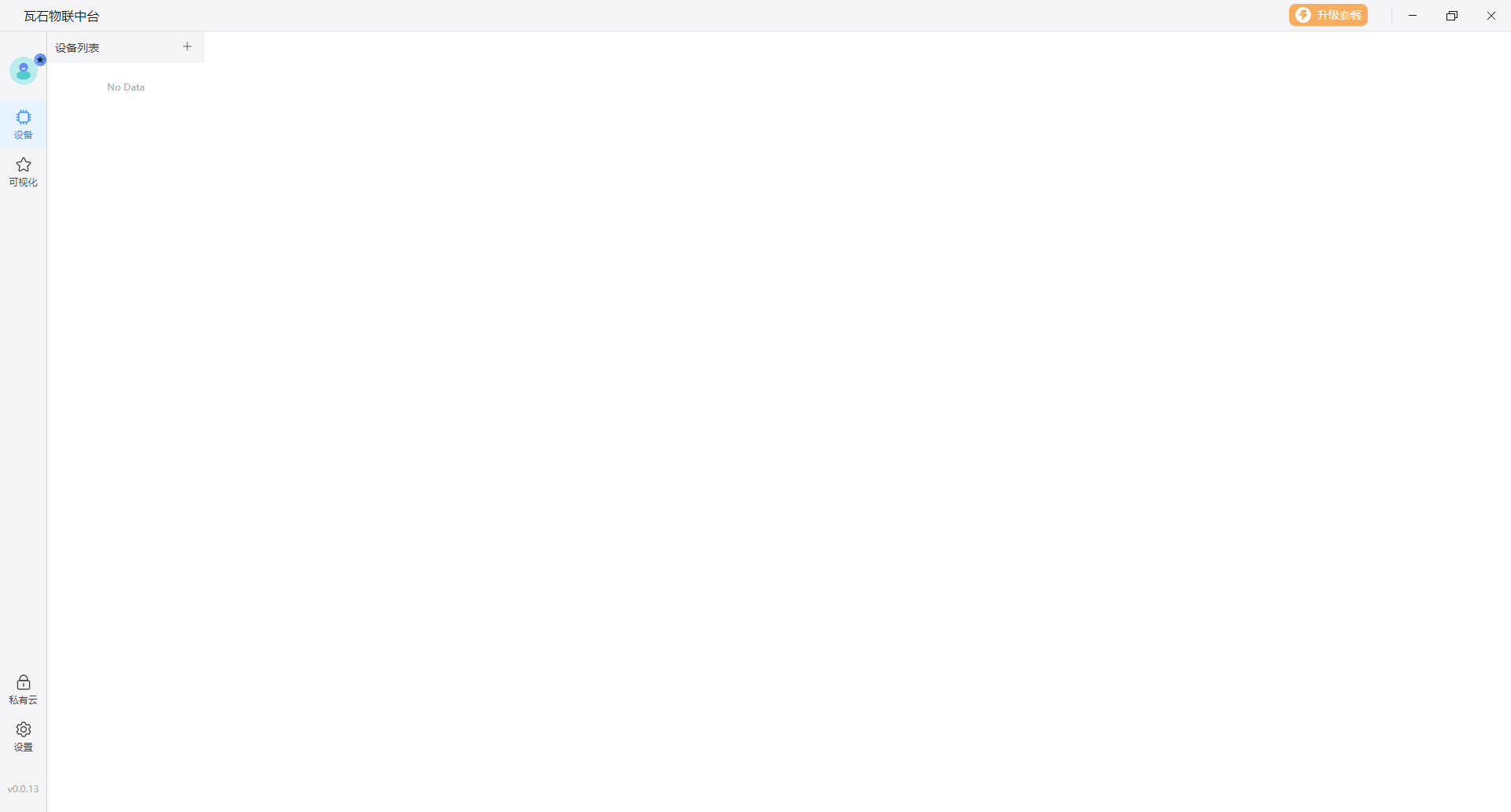Click the lightning icon in upgrade button
This screenshot has width=1511, height=812.
tap(1303, 15)
